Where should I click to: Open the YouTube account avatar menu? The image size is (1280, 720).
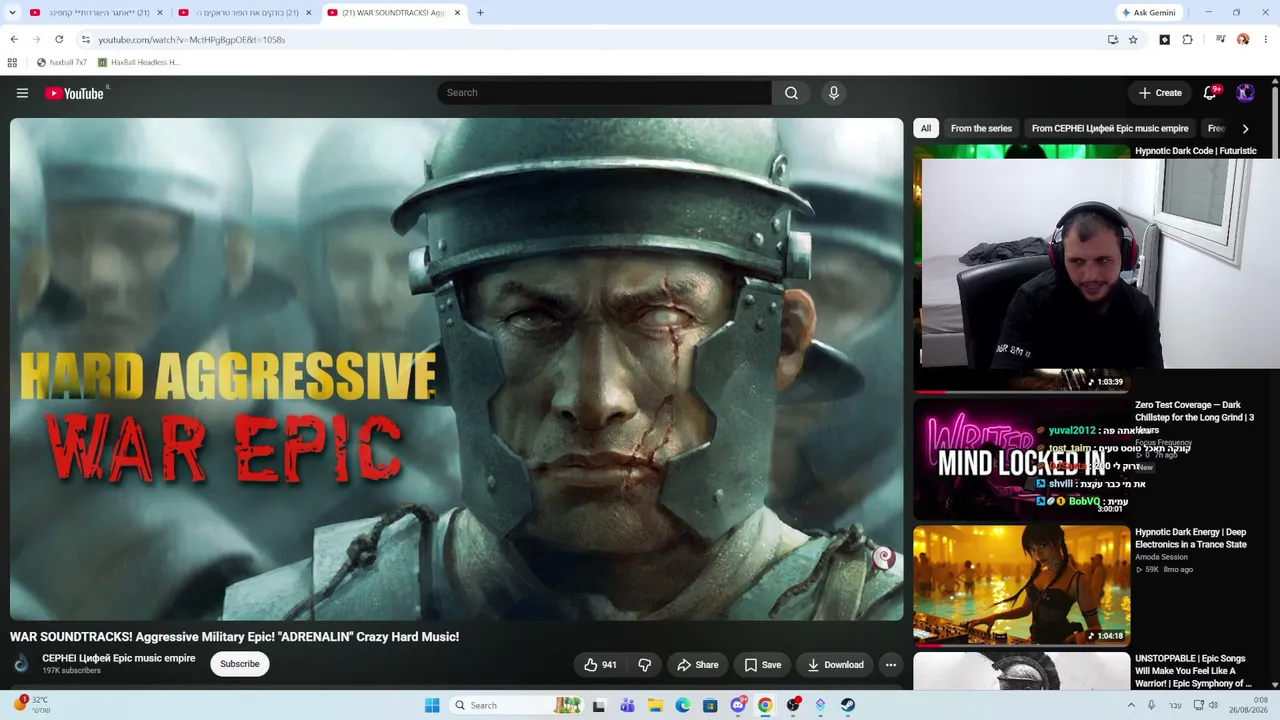click(x=1245, y=93)
